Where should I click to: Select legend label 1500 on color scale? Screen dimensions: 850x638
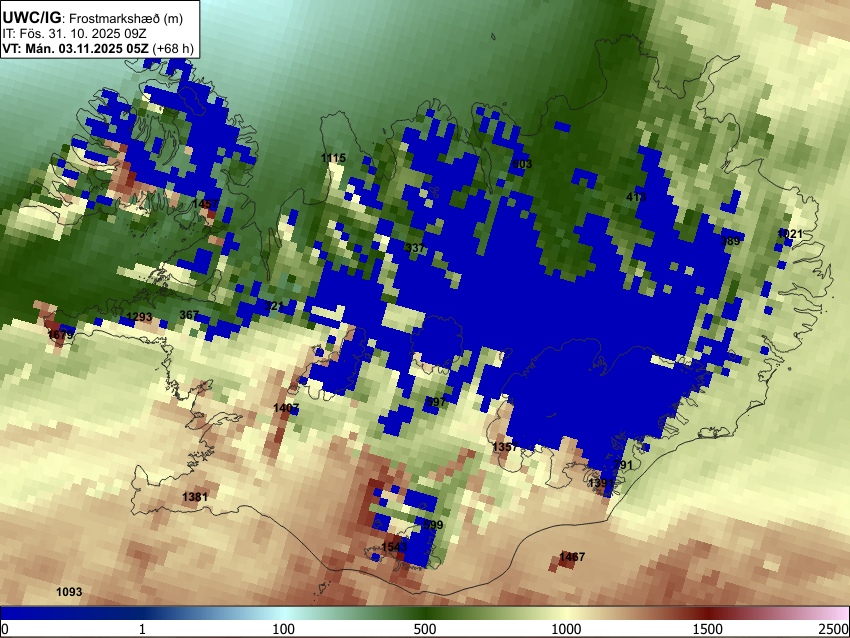(x=708, y=629)
